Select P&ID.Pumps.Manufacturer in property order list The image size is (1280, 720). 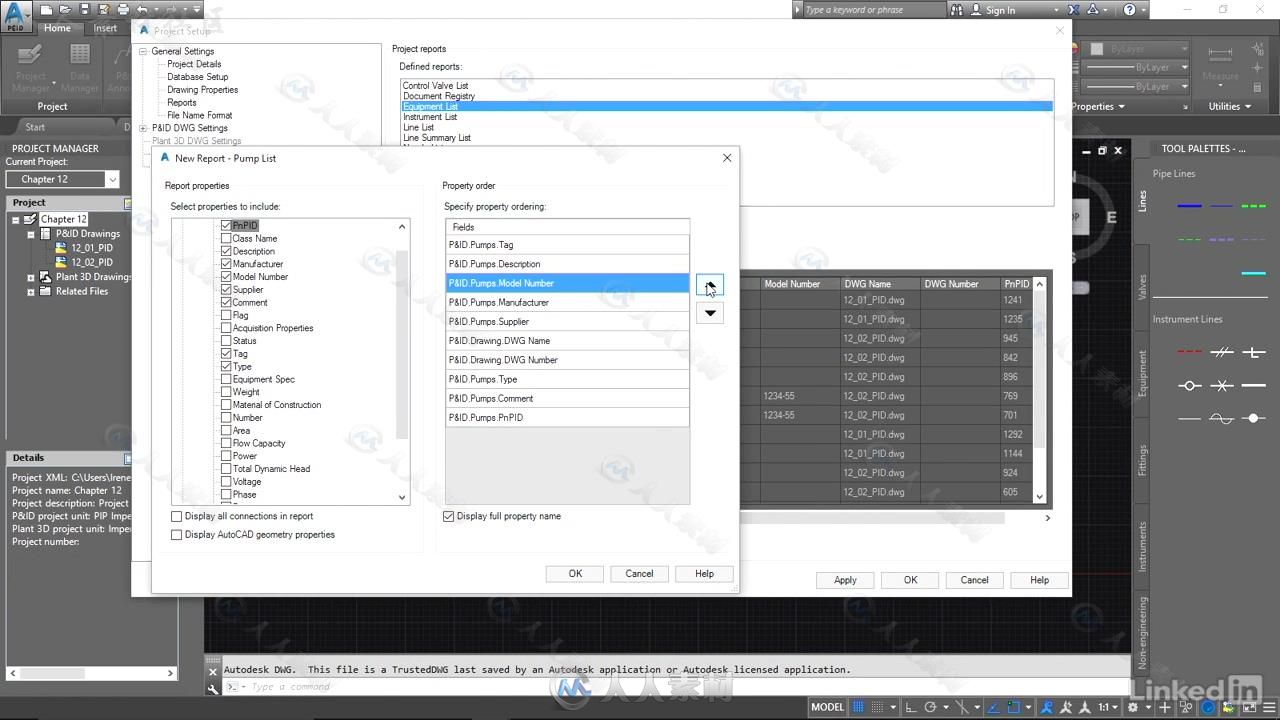[x=567, y=302]
